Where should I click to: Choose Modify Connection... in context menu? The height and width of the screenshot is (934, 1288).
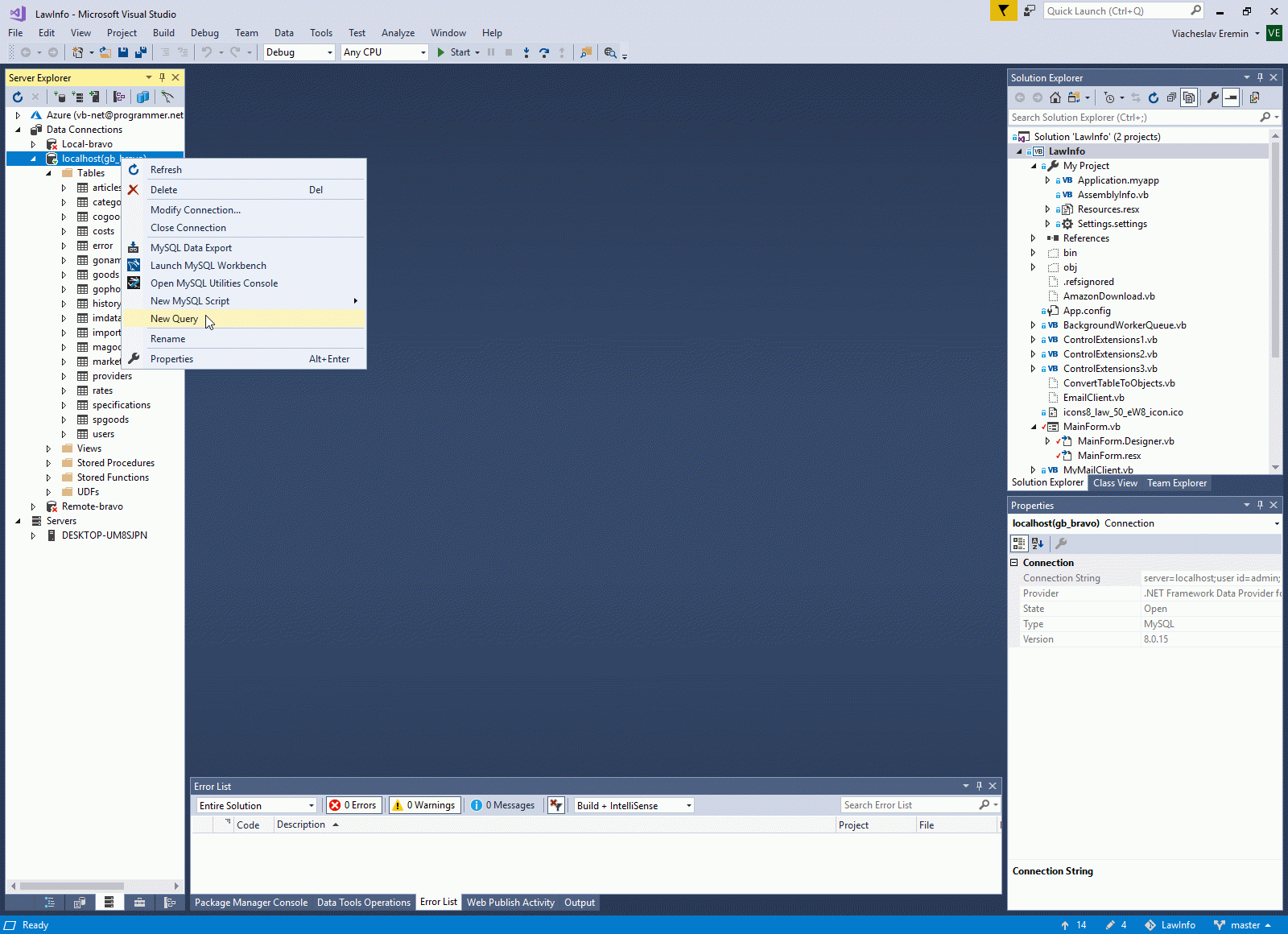pyautogui.click(x=244, y=210)
